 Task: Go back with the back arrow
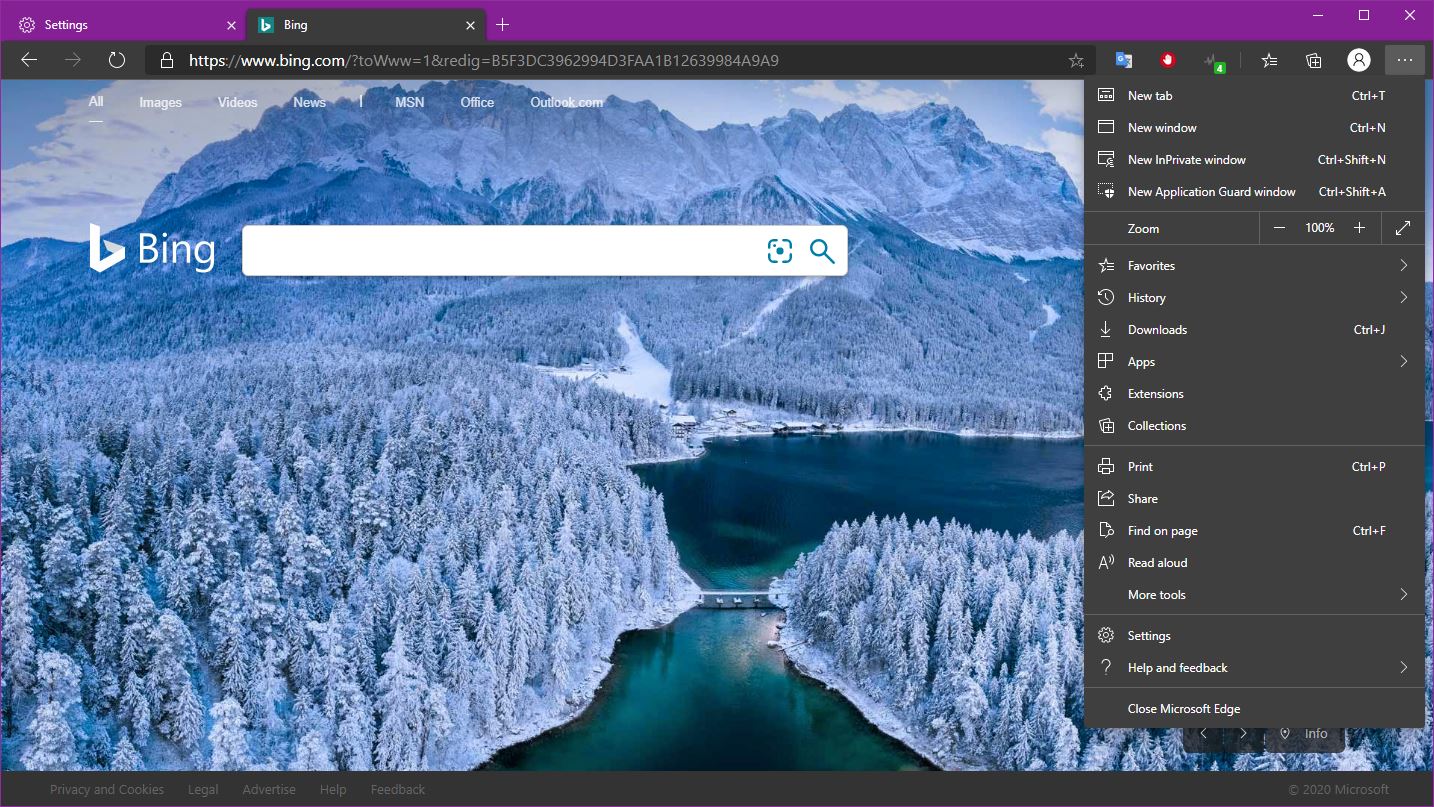(29, 60)
